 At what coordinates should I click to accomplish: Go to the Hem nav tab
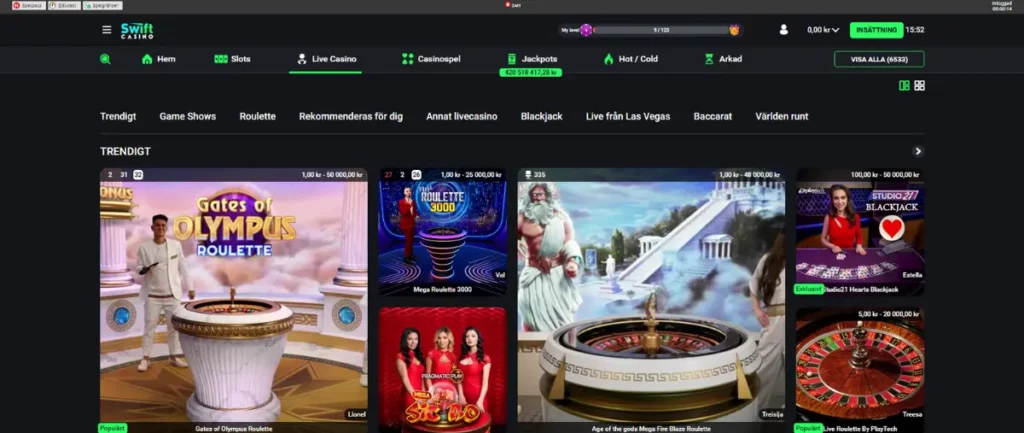[159, 59]
